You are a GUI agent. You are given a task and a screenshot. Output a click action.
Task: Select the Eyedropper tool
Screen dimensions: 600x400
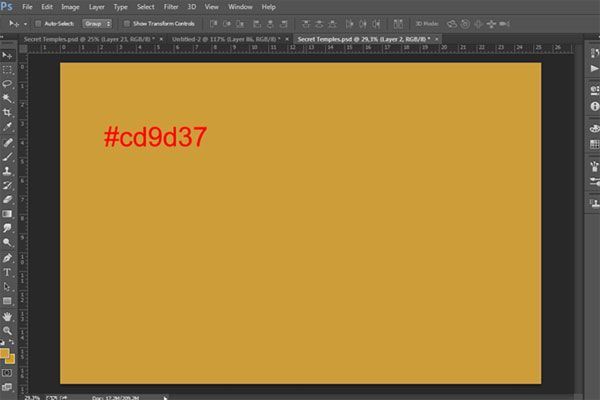point(7,128)
